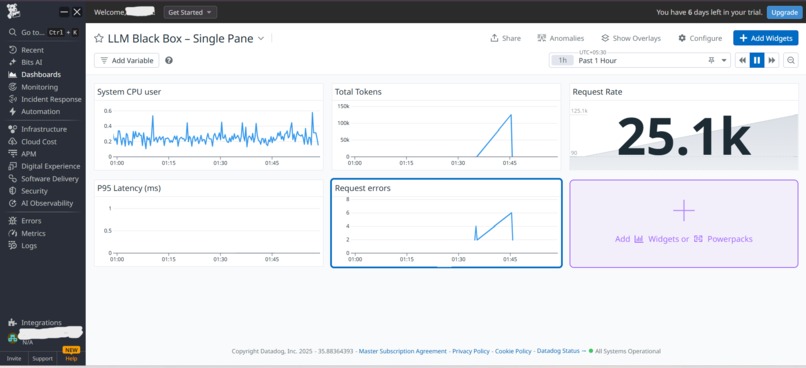
Task: Close the sidebar with the X icon
Action: pos(77,12)
